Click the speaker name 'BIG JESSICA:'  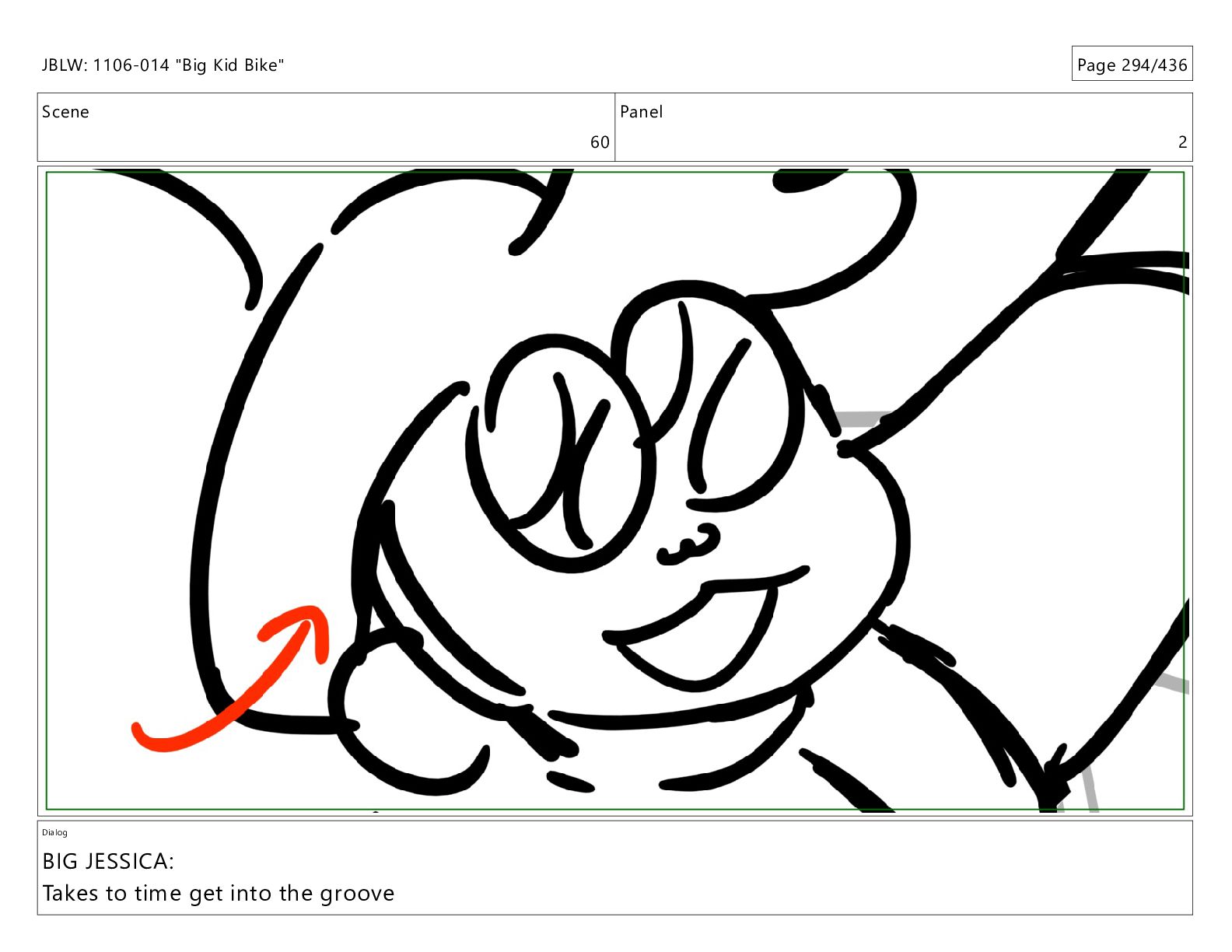pyautogui.click(x=108, y=861)
